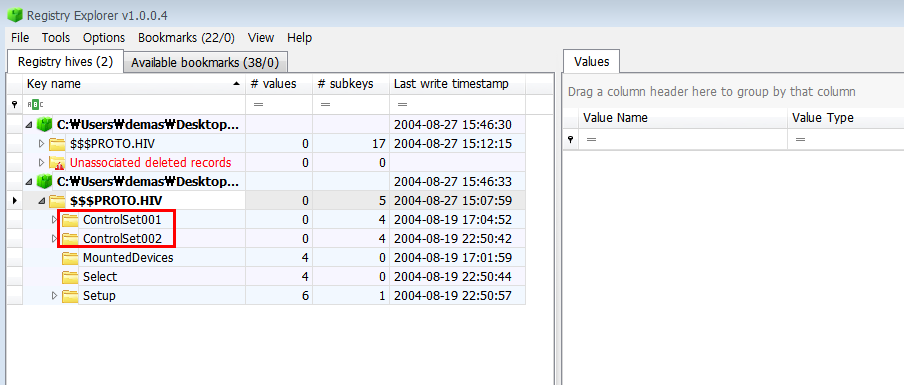Select Unassociated deleted records row
This screenshot has width=904, height=385.
[150, 163]
